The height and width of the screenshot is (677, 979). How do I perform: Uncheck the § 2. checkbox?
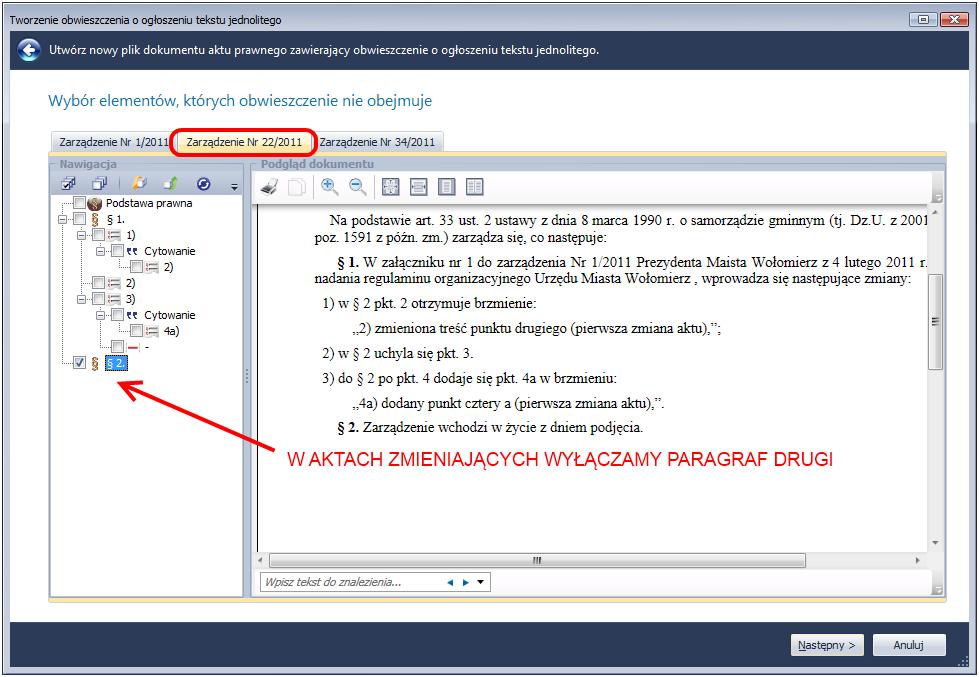click(x=79, y=363)
